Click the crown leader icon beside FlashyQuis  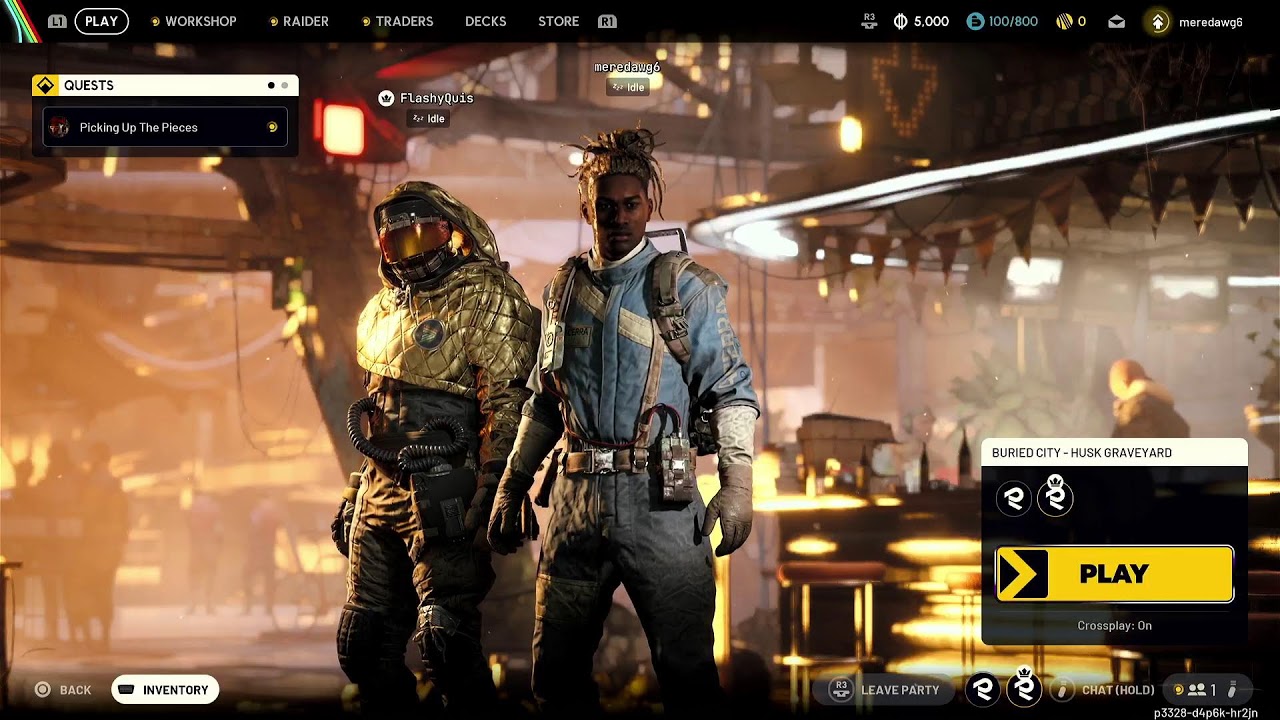point(385,98)
